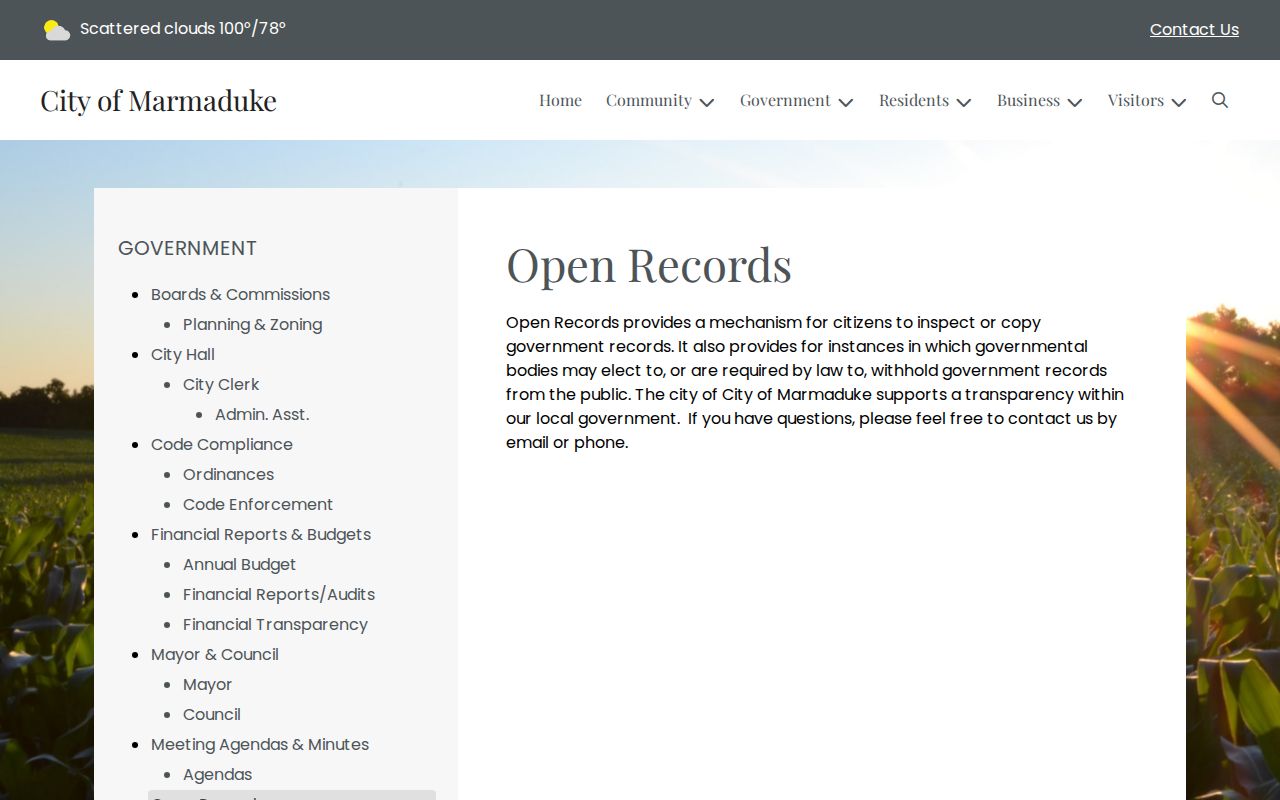Go to Mayor & Council section
Image resolution: width=1280 pixels, height=800 pixels.
215,654
